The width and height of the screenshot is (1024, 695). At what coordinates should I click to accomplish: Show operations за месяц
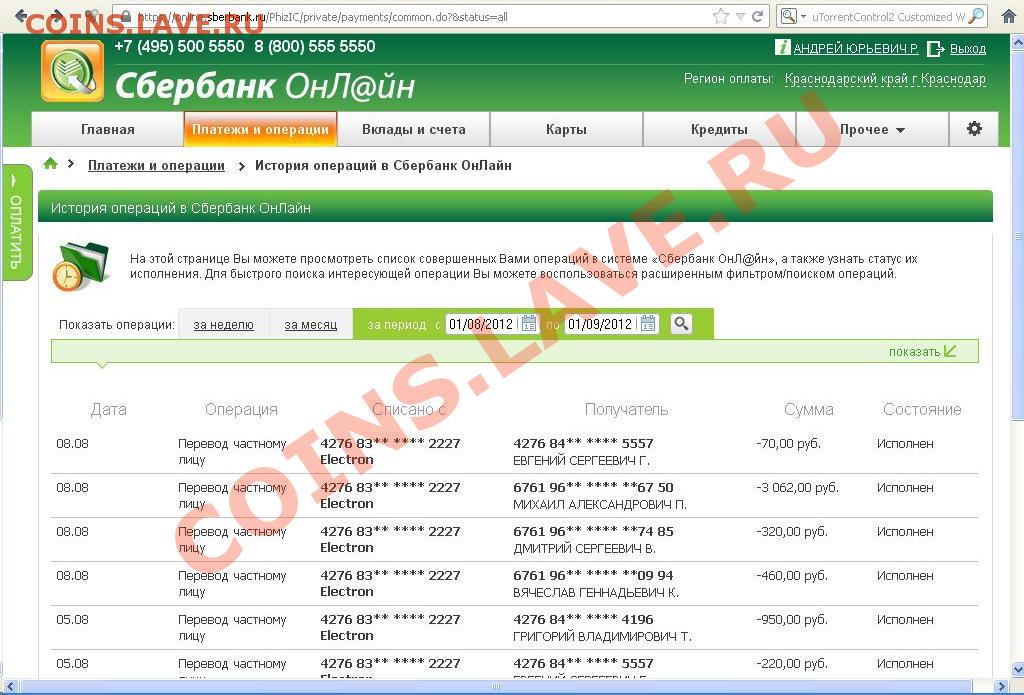click(311, 325)
